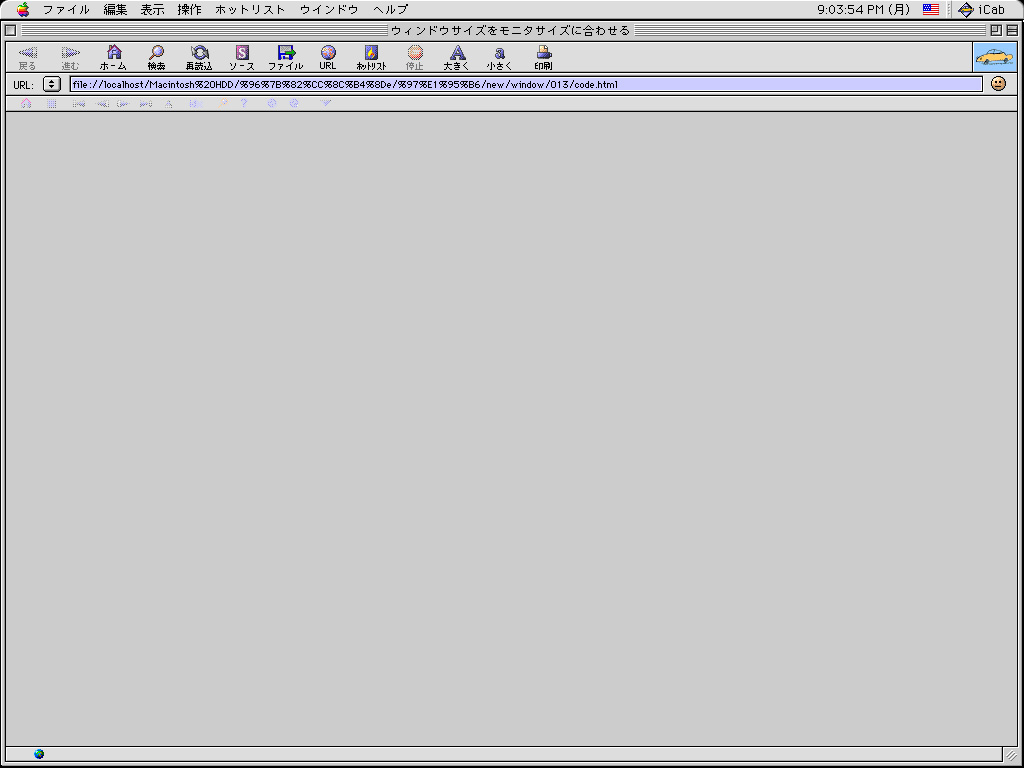Open the ウインドウ (Window) menu
Image resolution: width=1024 pixels, height=768 pixels.
pos(329,9)
